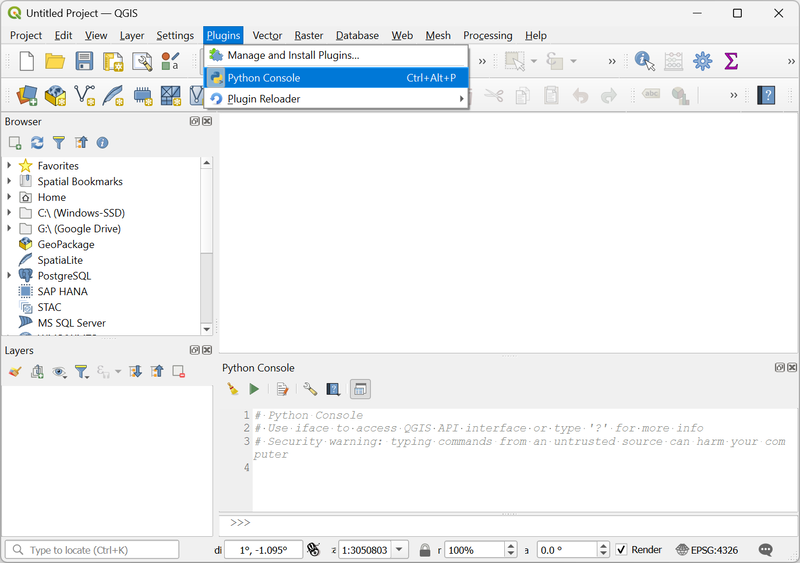Add selected layers from the Browser toolbar
This screenshot has height=563, width=800.
[15, 143]
